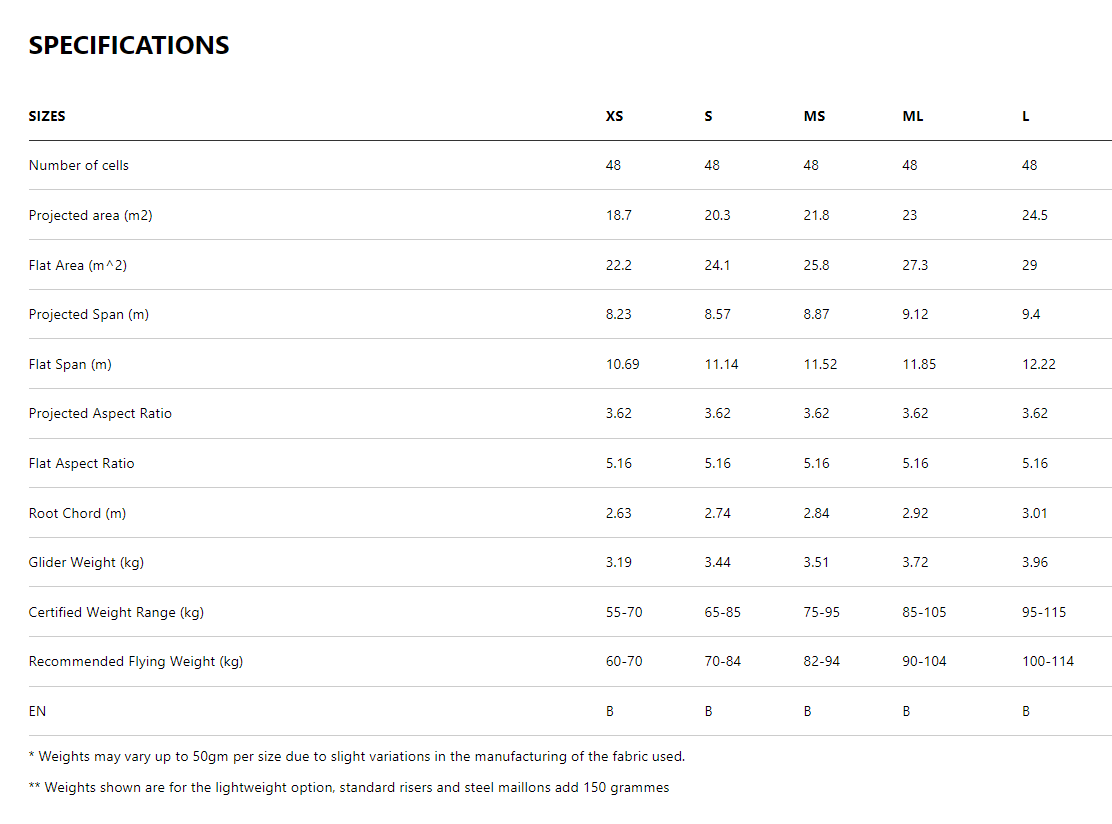
Task: Select the Certified Weight Range (kg) label
Action: pyautogui.click(x=116, y=612)
